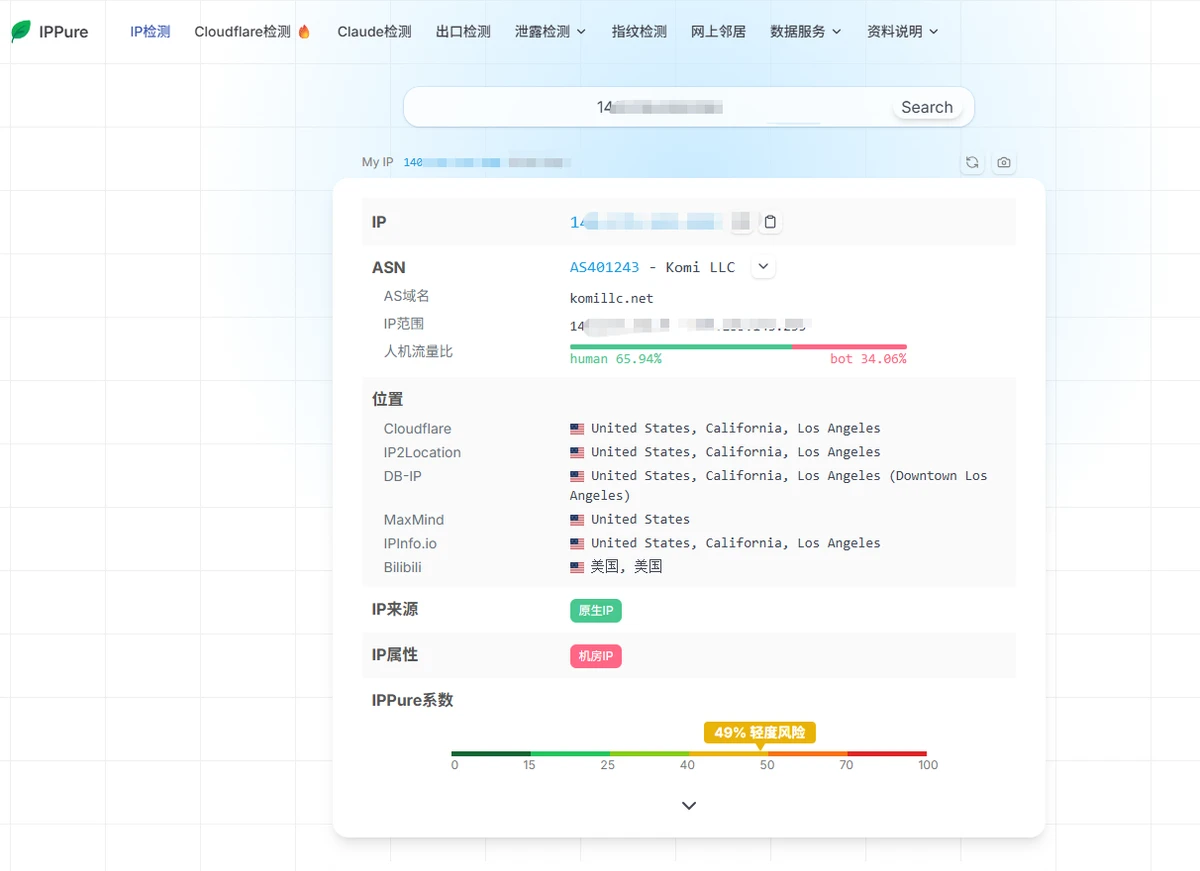This screenshot has height=871, width=1200.
Task: Open the 数据服务 dropdown menu
Action: (806, 32)
